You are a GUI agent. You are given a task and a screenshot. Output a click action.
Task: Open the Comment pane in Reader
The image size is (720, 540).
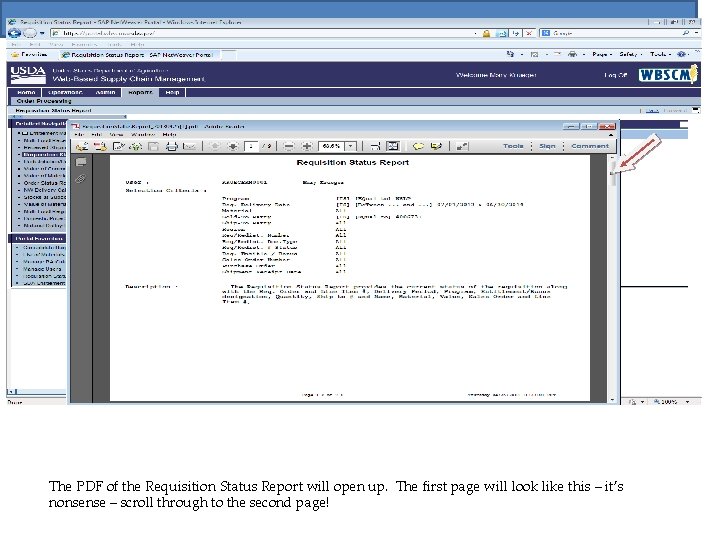[590, 146]
